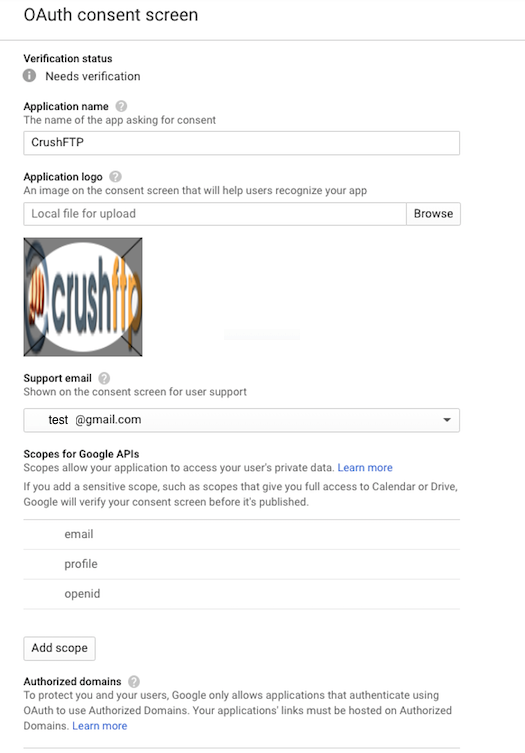Open Learn more link about scopes
Image resolution: width=525 pixels, height=753 pixels.
coord(365,468)
